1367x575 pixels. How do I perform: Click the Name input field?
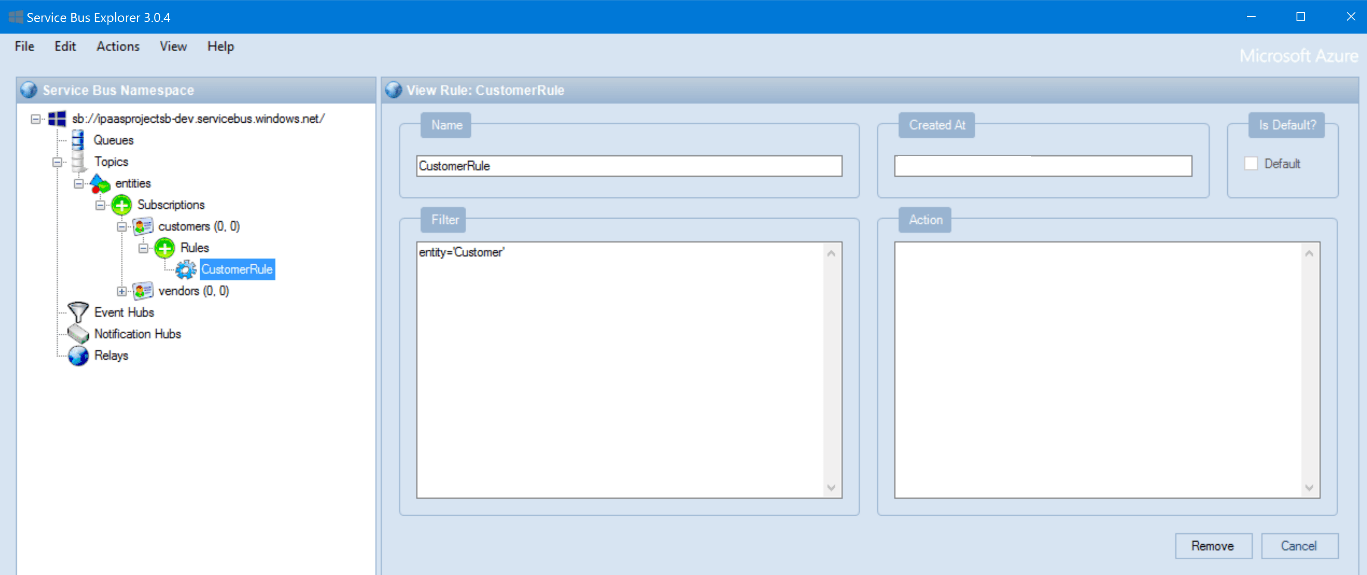629,166
